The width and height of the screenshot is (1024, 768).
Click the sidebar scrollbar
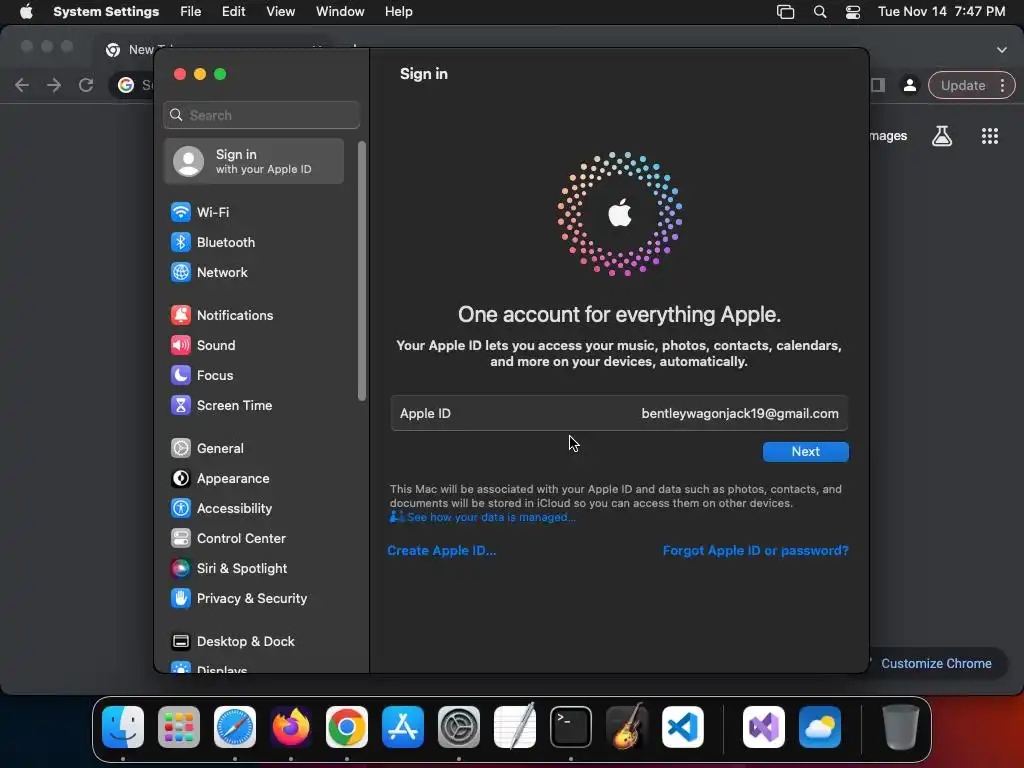[x=362, y=271]
